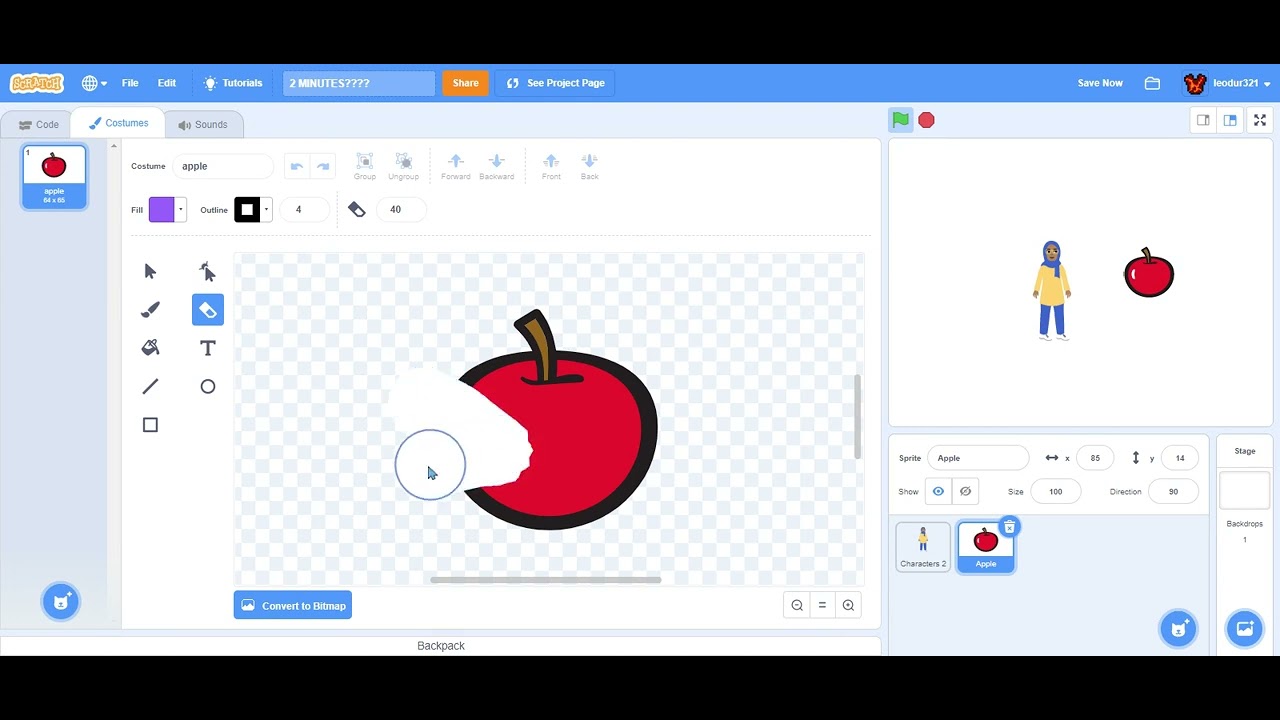
Task: Click Convert to Bitmap button
Action: [293, 606]
